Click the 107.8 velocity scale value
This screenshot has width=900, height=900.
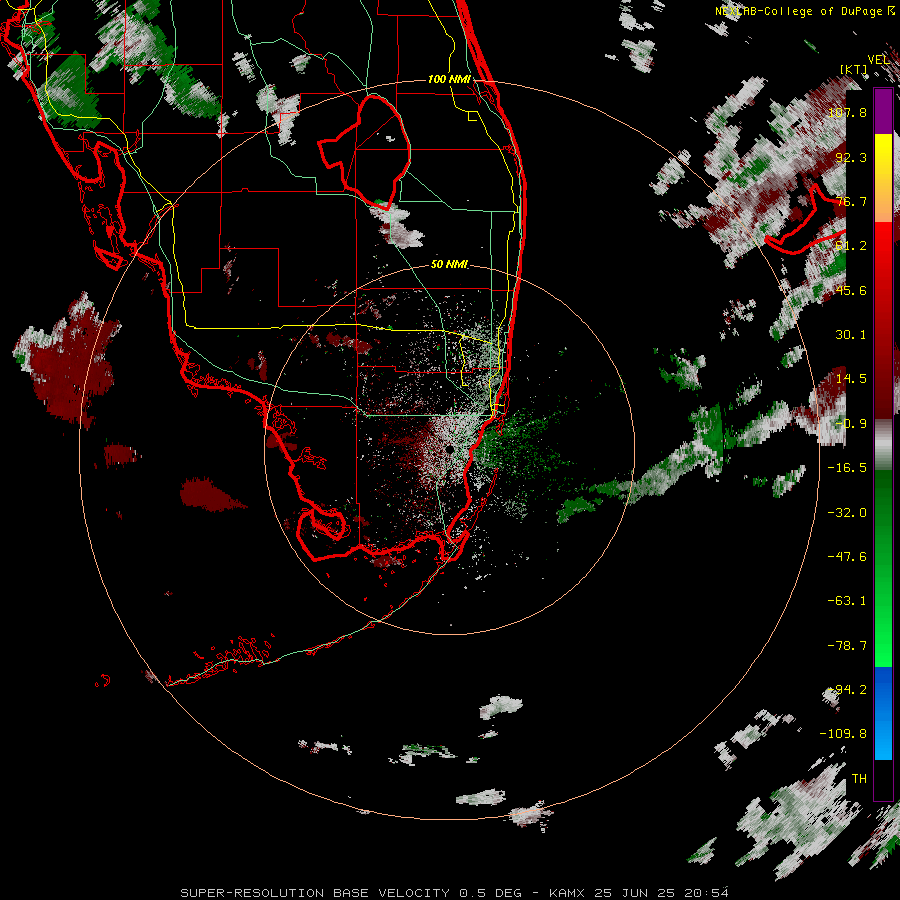[x=848, y=112]
